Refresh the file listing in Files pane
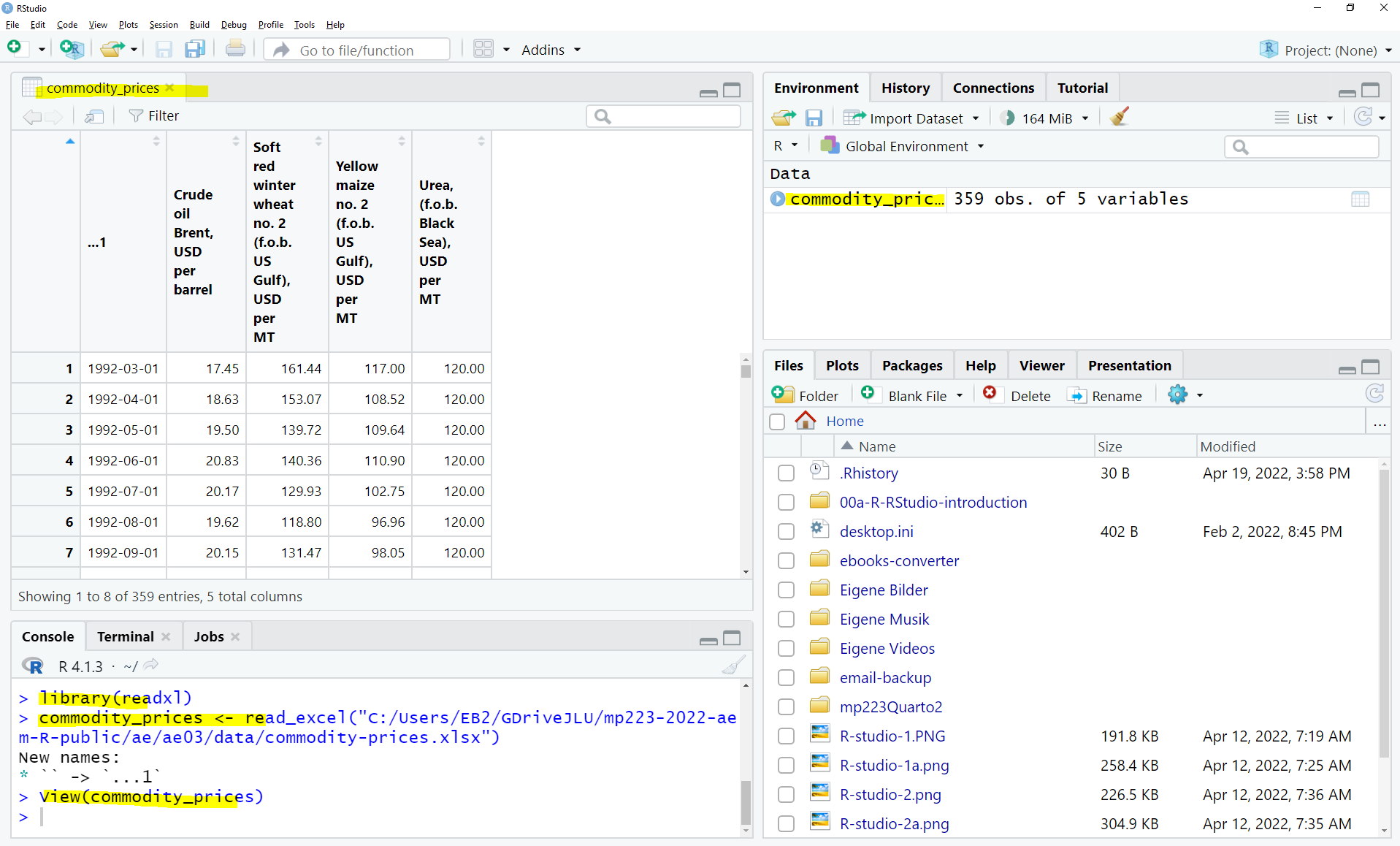 coord(1374,395)
